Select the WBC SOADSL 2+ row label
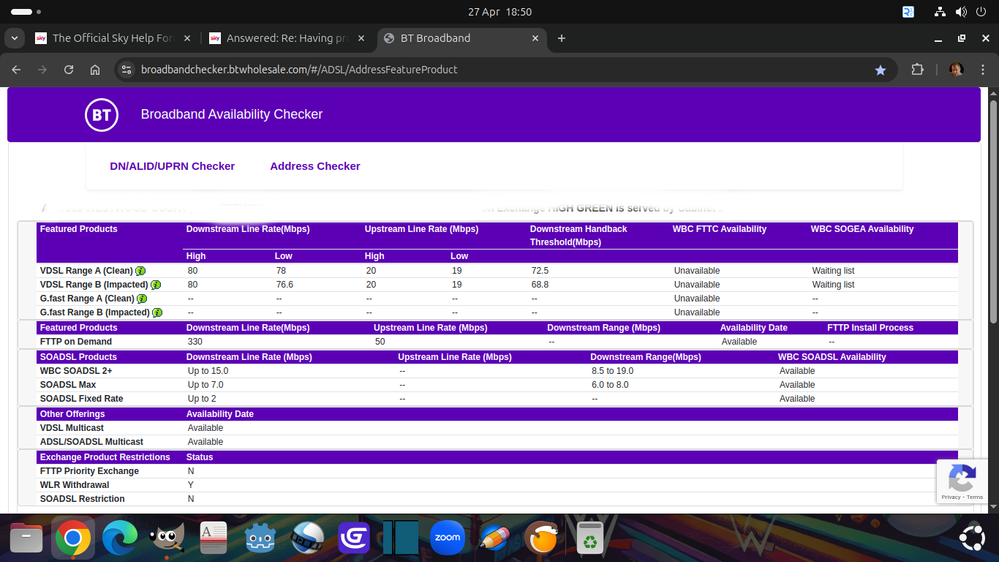Screen dimensions: 999x562 (76, 371)
